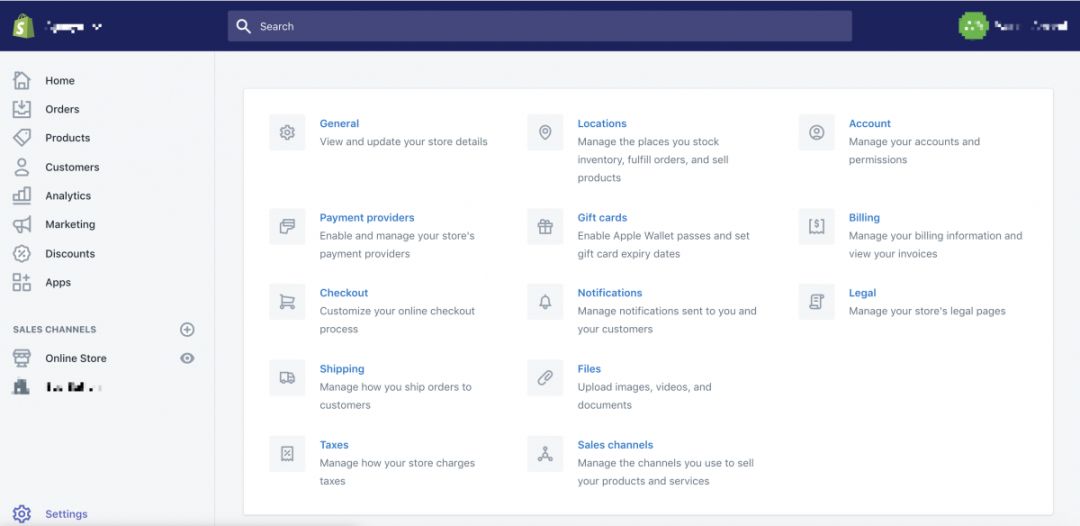
Task: Add a sales channel with plus button
Action: click(x=187, y=329)
